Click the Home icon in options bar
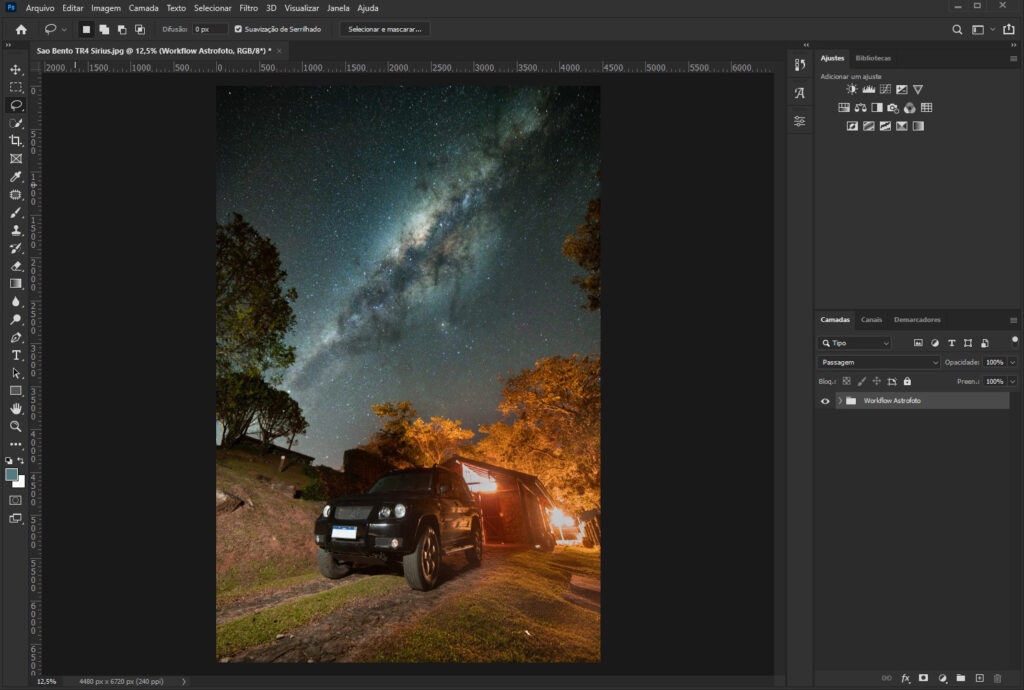This screenshot has width=1024, height=690. point(21,29)
